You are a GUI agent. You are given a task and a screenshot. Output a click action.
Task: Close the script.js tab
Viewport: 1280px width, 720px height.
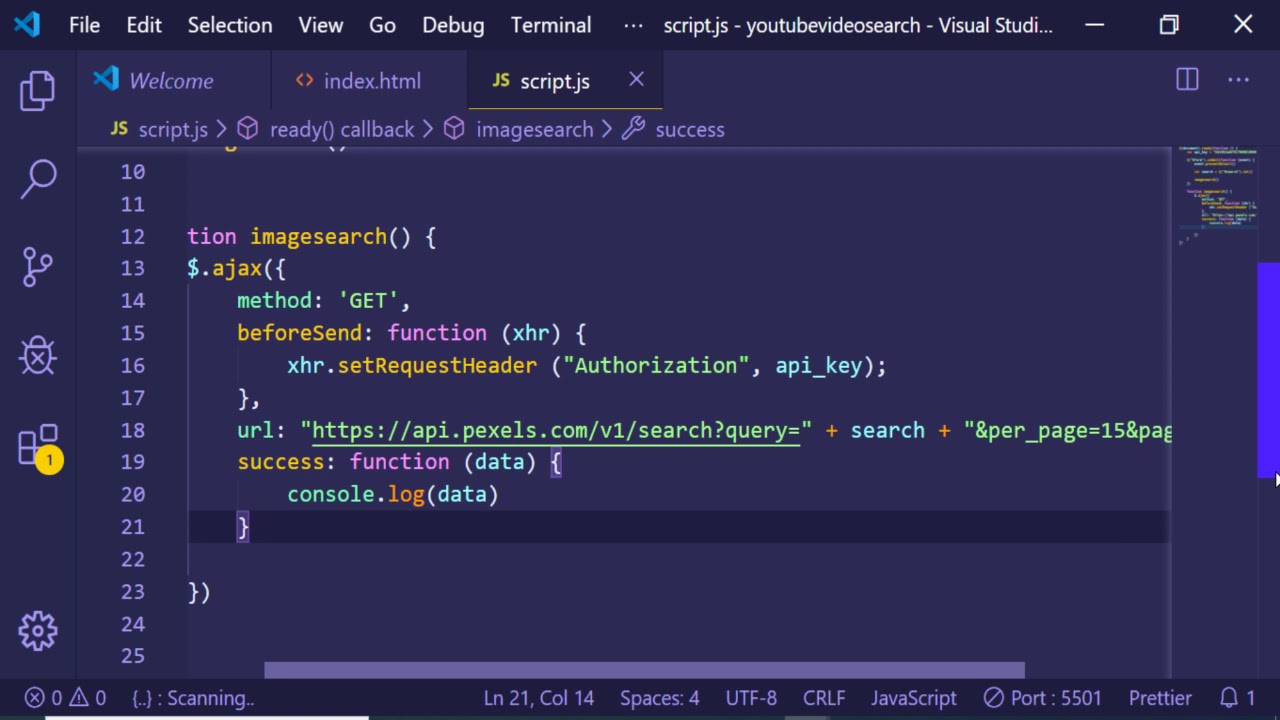(x=636, y=80)
